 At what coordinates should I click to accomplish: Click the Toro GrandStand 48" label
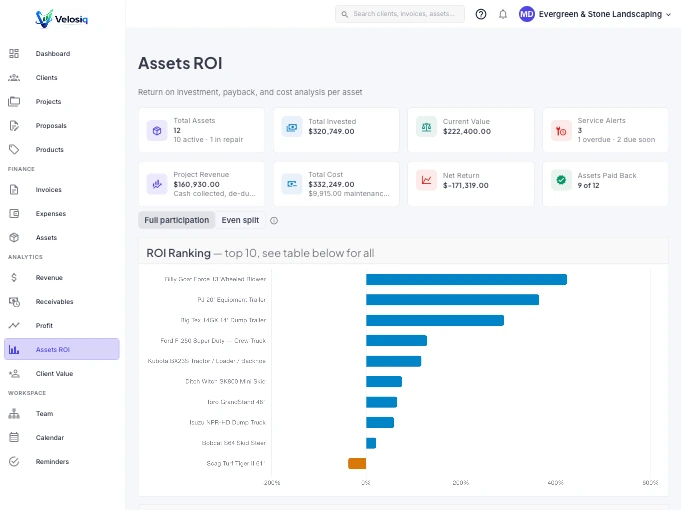point(236,402)
